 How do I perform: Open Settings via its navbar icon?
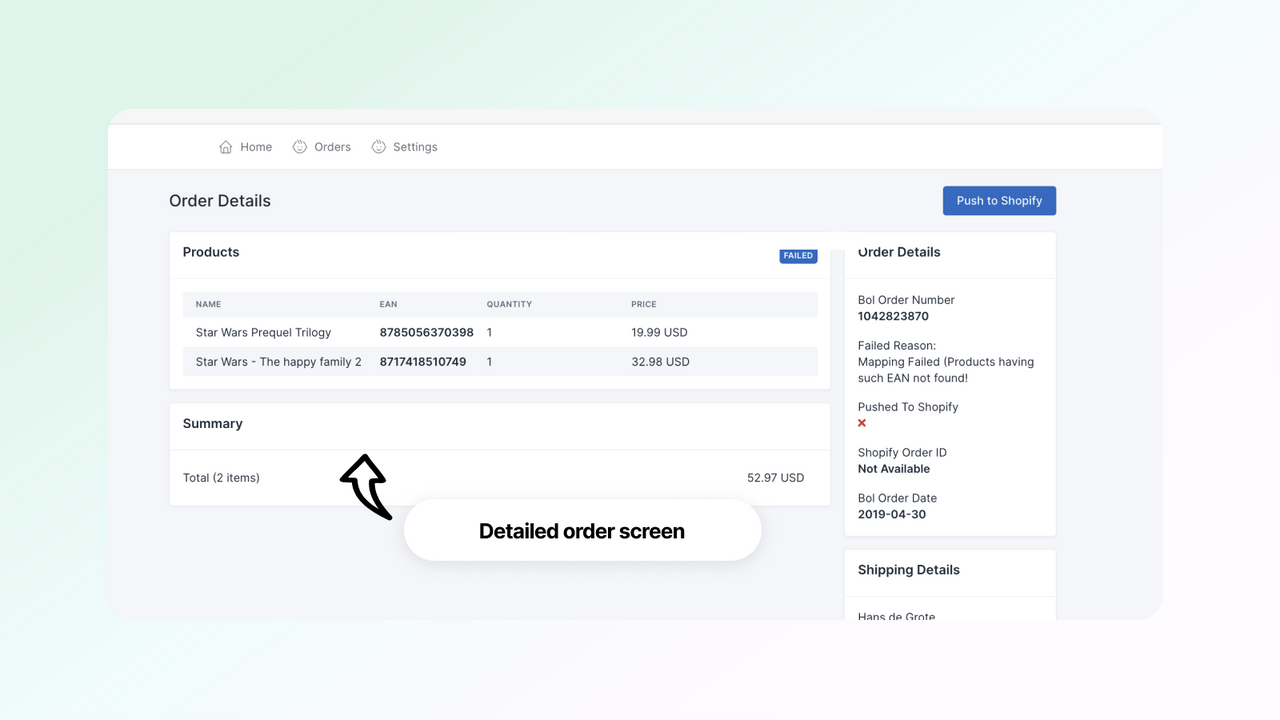coord(378,146)
